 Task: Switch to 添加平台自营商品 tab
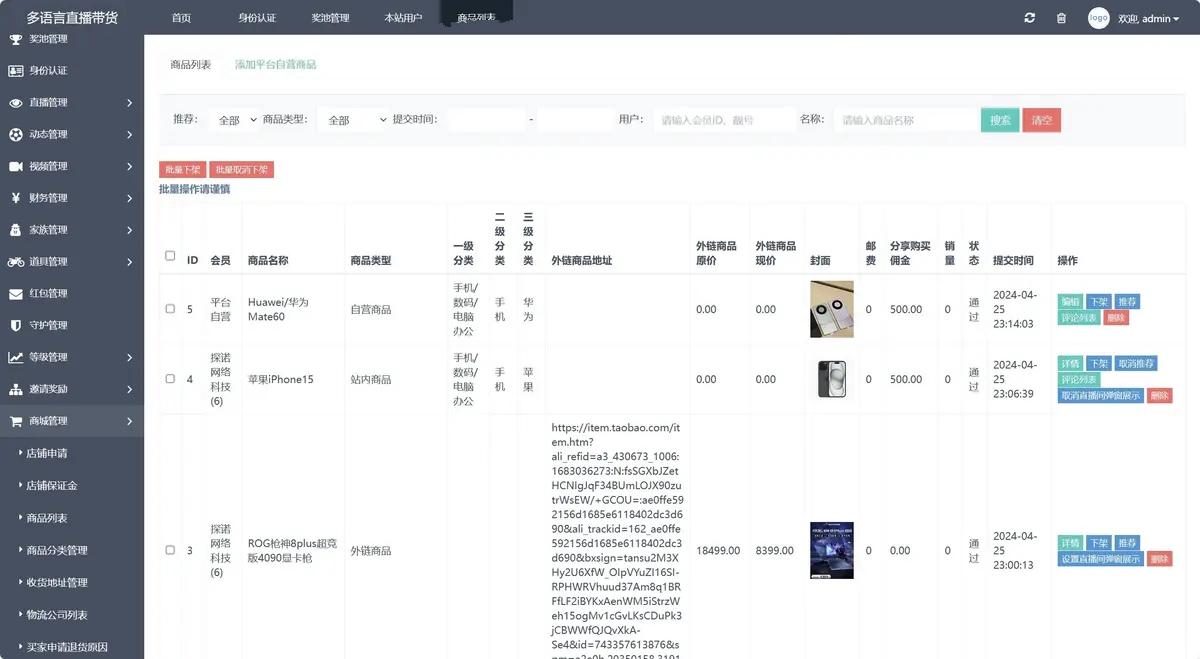point(275,64)
